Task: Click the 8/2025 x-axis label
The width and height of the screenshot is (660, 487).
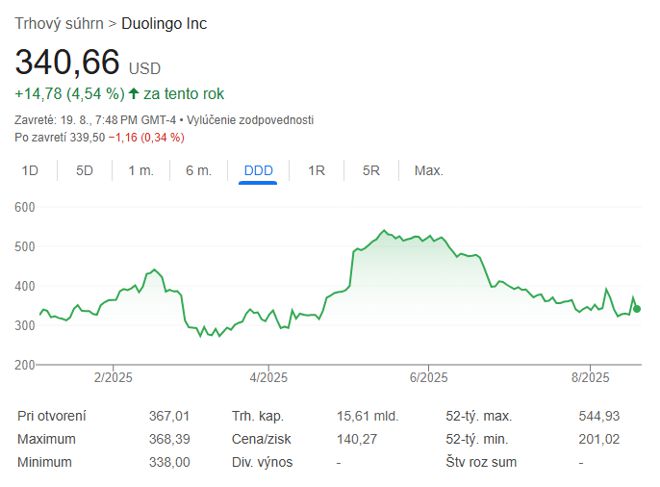Action: point(590,377)
